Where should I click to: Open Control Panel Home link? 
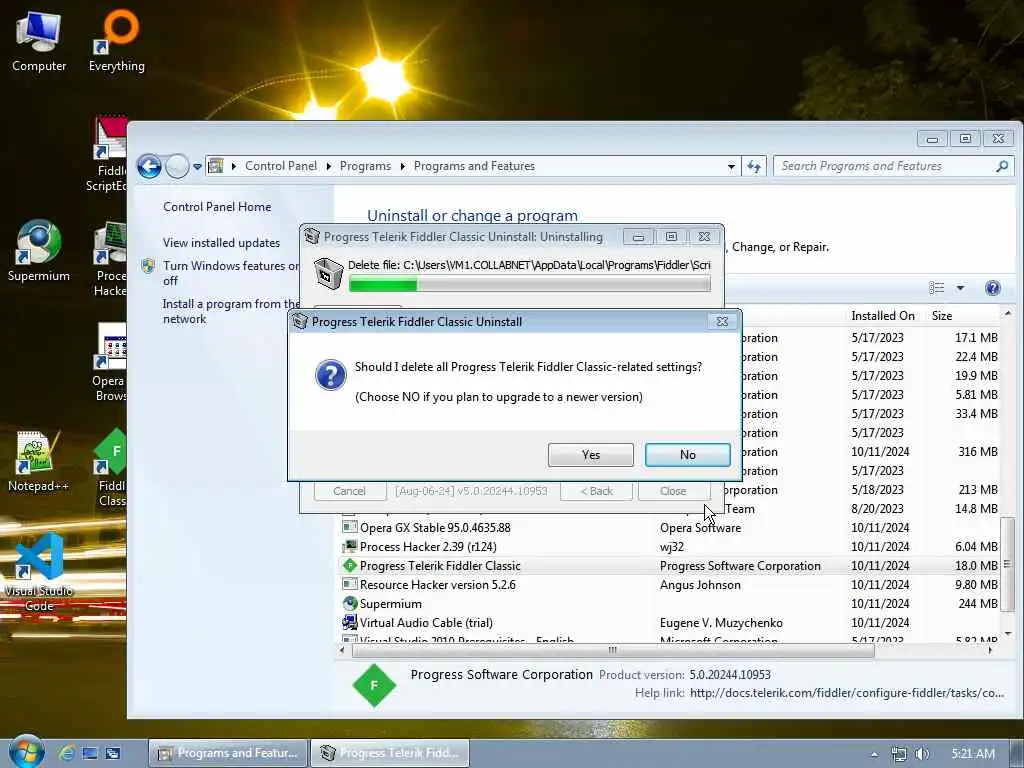(217, 206)
